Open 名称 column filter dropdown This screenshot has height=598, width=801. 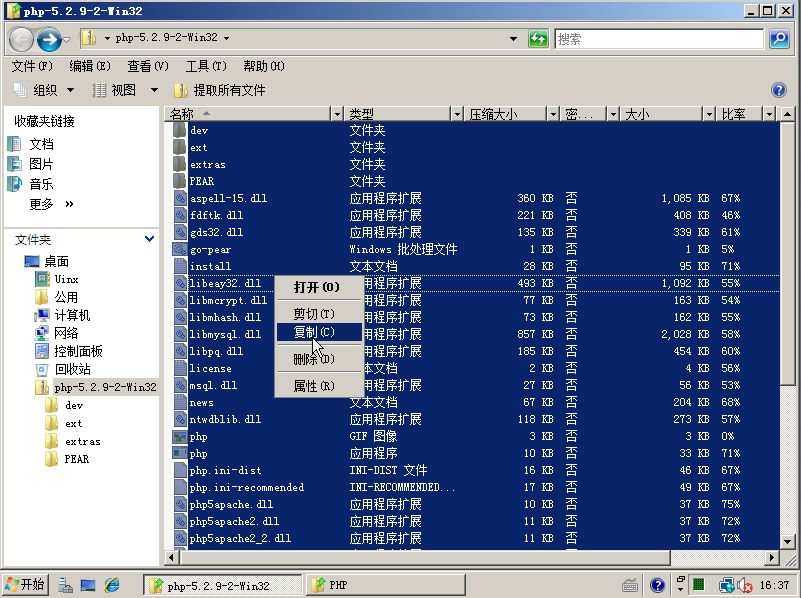point(337,114)
